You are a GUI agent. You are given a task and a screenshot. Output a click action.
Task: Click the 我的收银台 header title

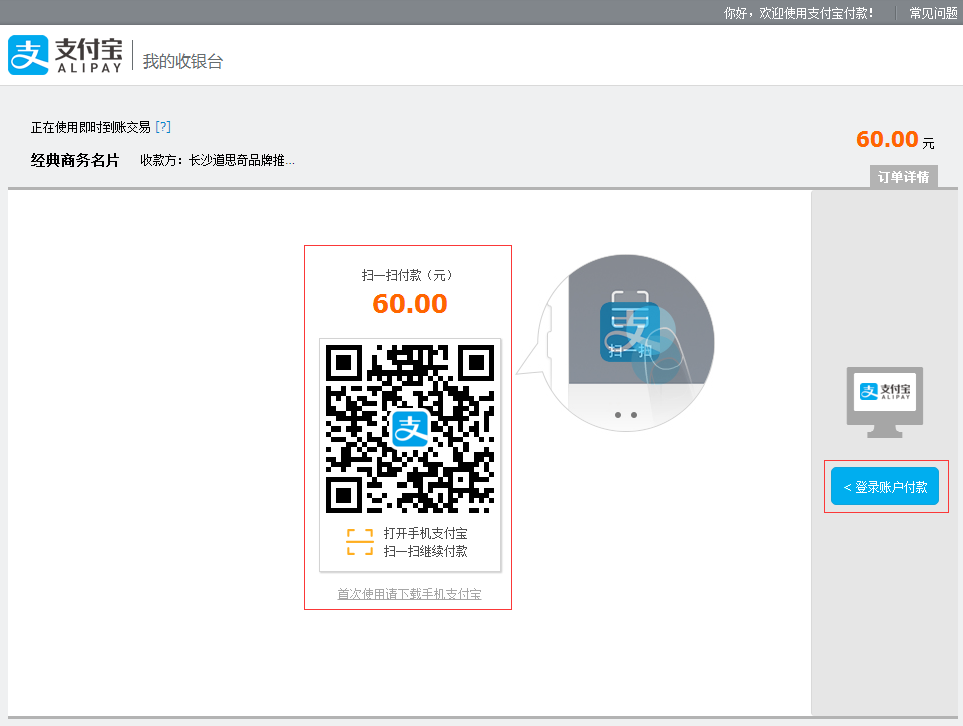pyautogui.click(x=183, y=61)
